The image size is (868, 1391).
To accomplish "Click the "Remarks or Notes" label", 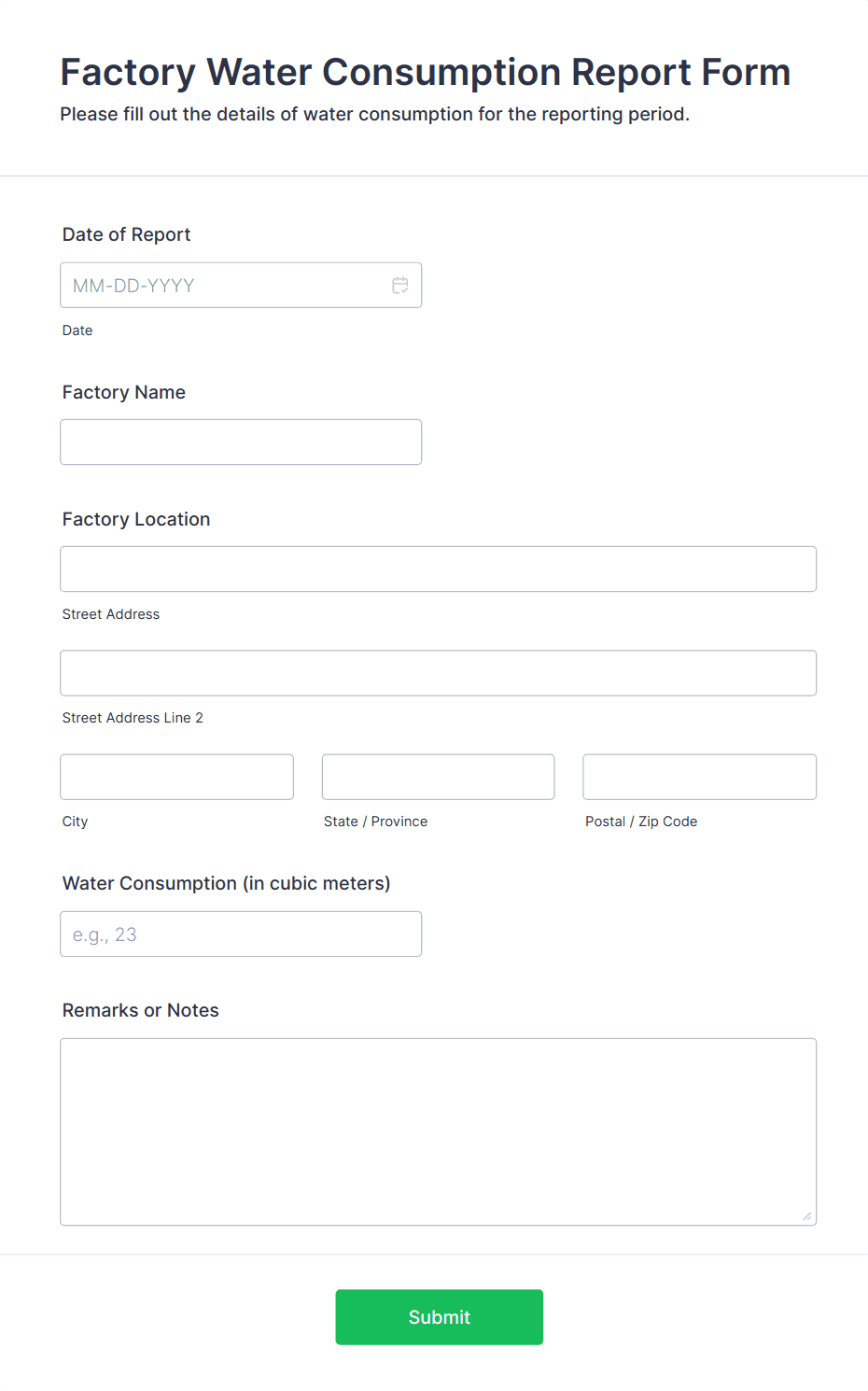I will click(140, 1010).
